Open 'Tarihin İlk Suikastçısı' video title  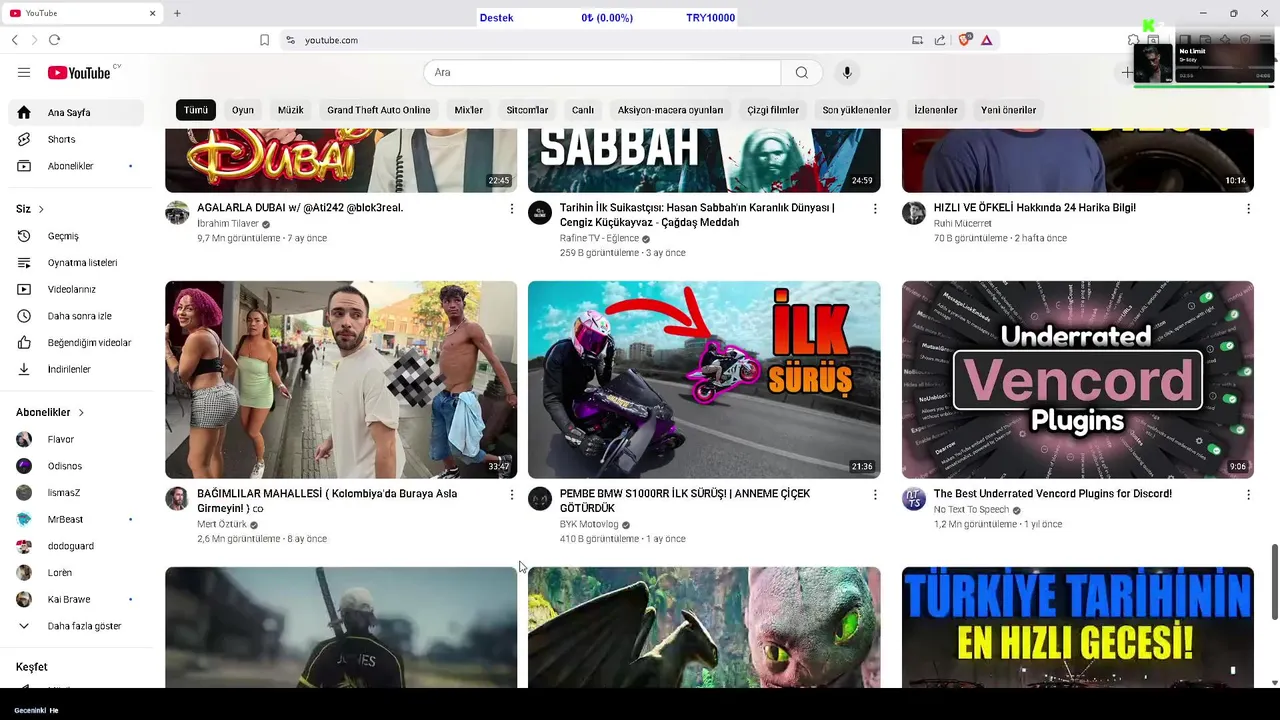click(x=698, y=215)
